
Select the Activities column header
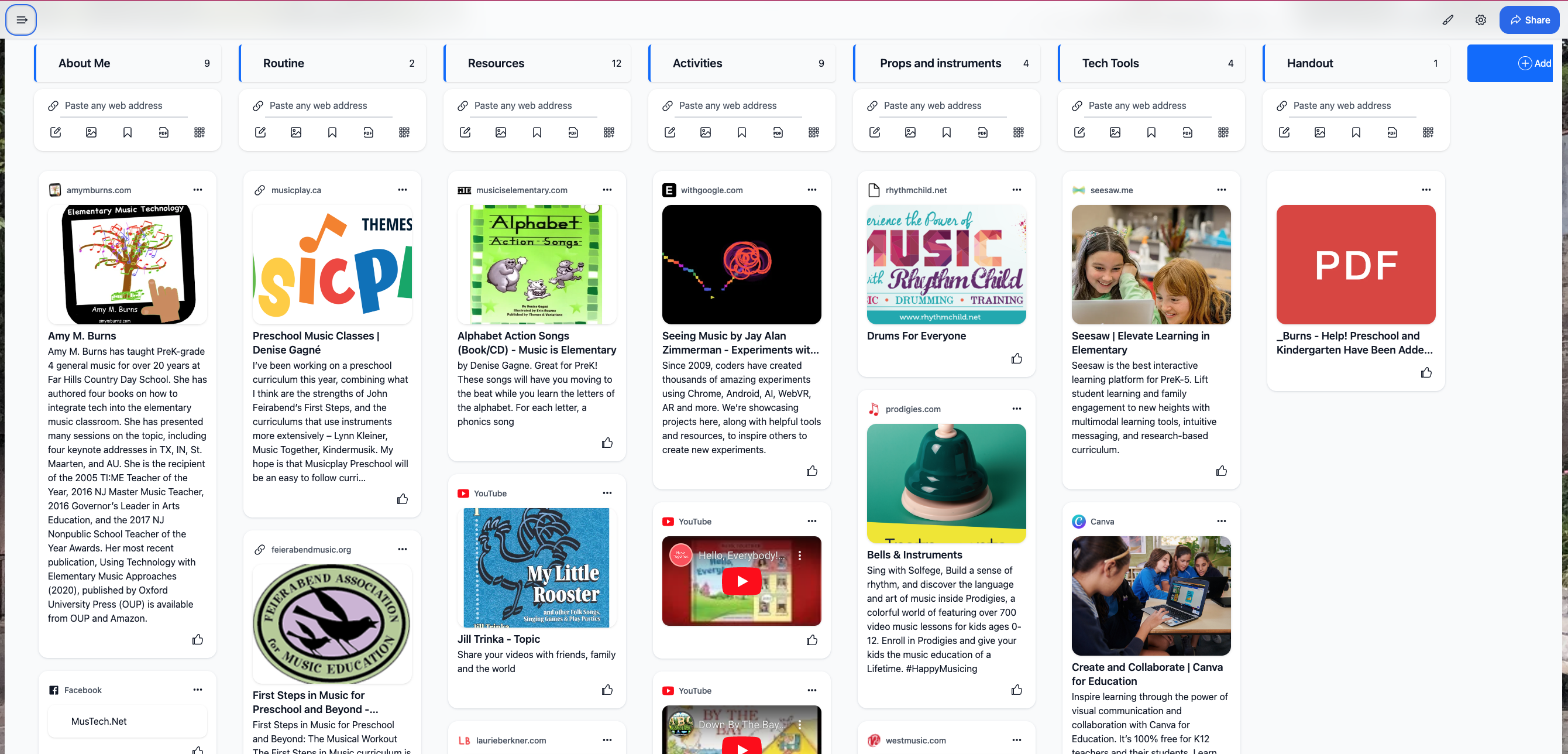coord(742,63)
